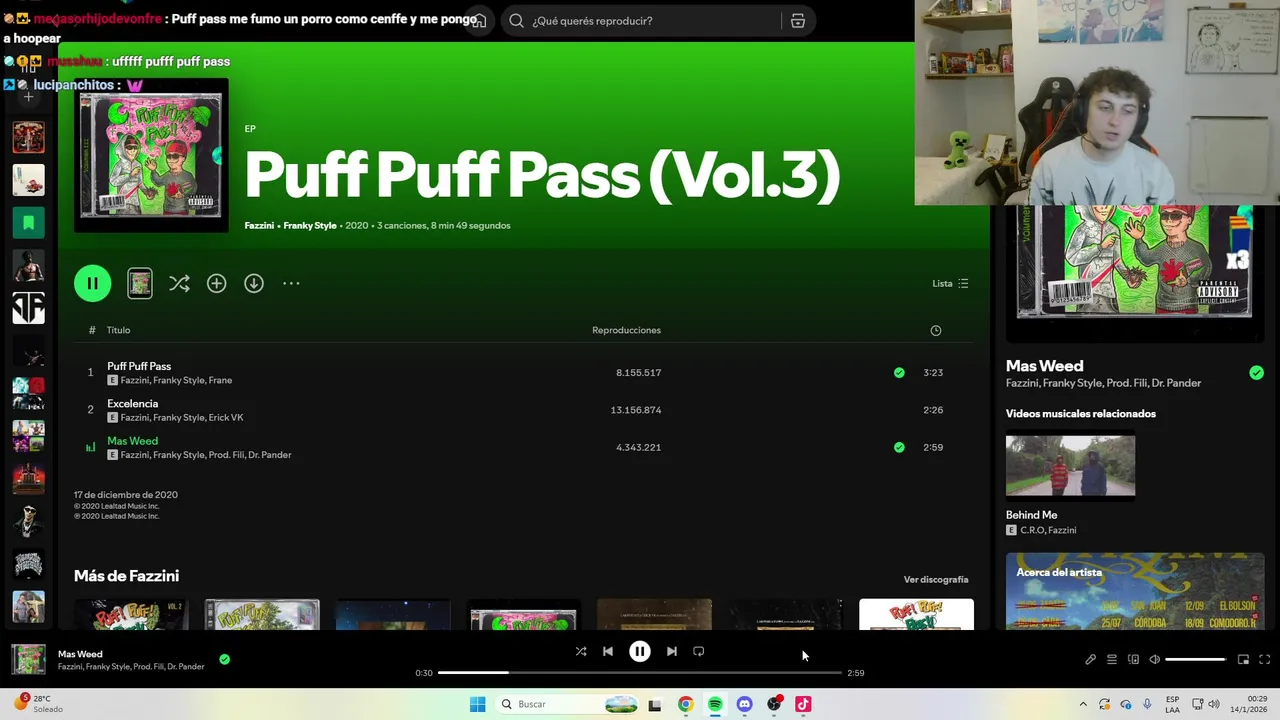Go to Home via the house icon
The height and width of the screenshot is (720, 1280).
(480, 21)
